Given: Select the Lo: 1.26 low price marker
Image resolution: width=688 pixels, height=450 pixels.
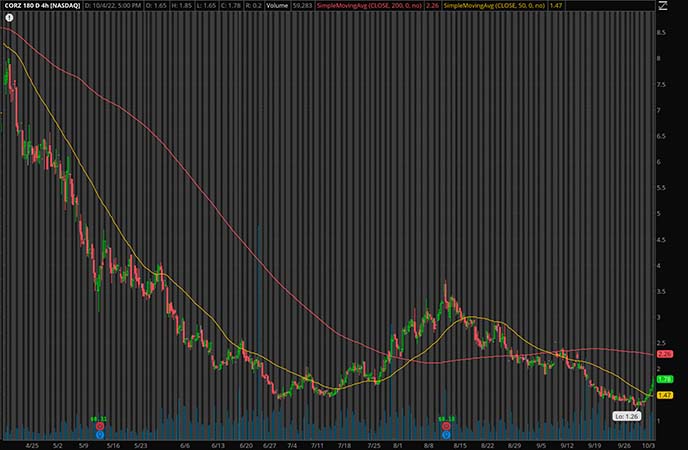Looking at the screenshot, I should tap(624, 412).
